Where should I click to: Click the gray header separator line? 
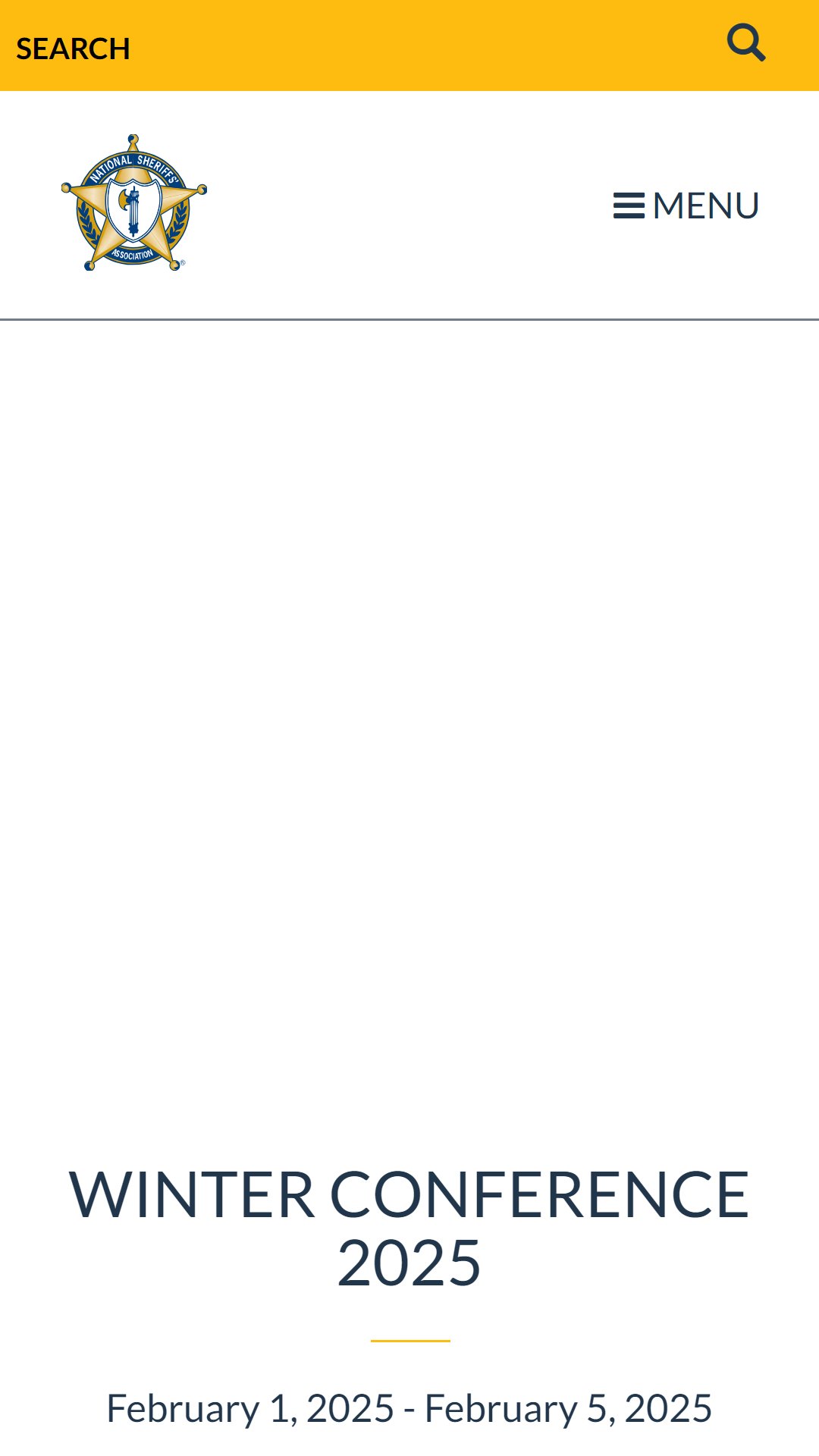409,320
